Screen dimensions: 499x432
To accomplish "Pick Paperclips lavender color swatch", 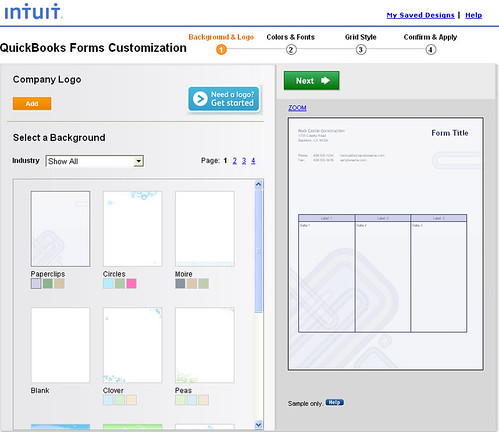I will (36, 284).
